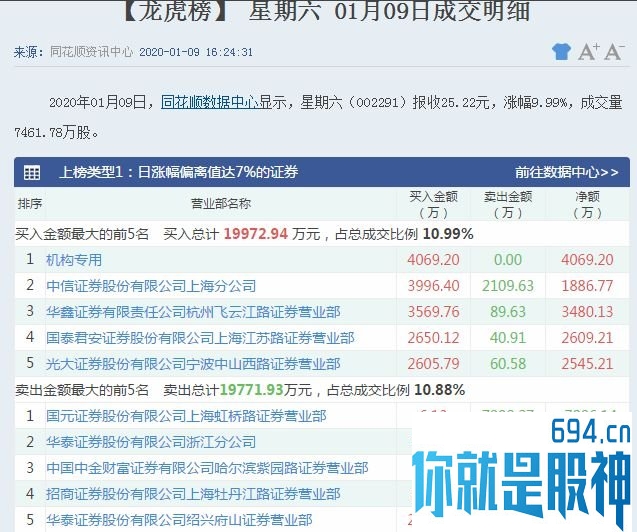Click 1886.77 net amount cell
Image resolution: width=637 pixels, height=532 pixels.
pyautogui.click(x=587, y=286)
